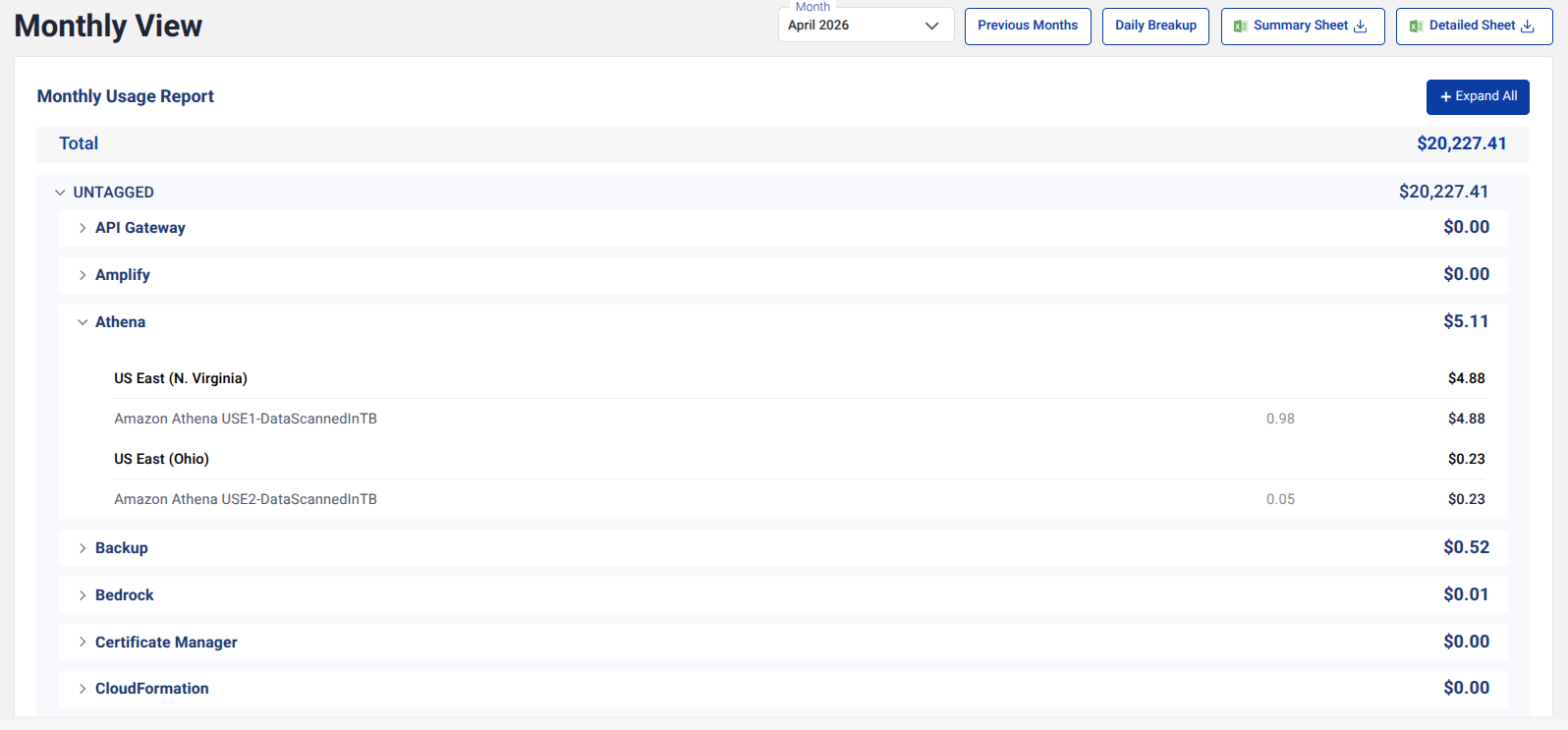
Task: Open the Month dropdown showing April 2026
Action: point(866,26)
